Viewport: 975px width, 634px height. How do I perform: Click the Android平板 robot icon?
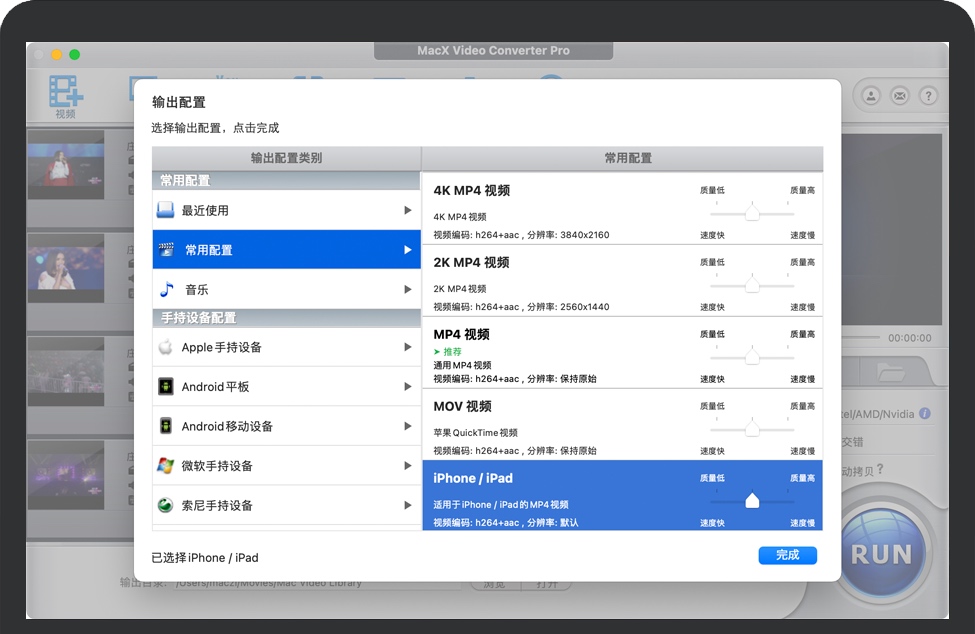tap(166, 387)
